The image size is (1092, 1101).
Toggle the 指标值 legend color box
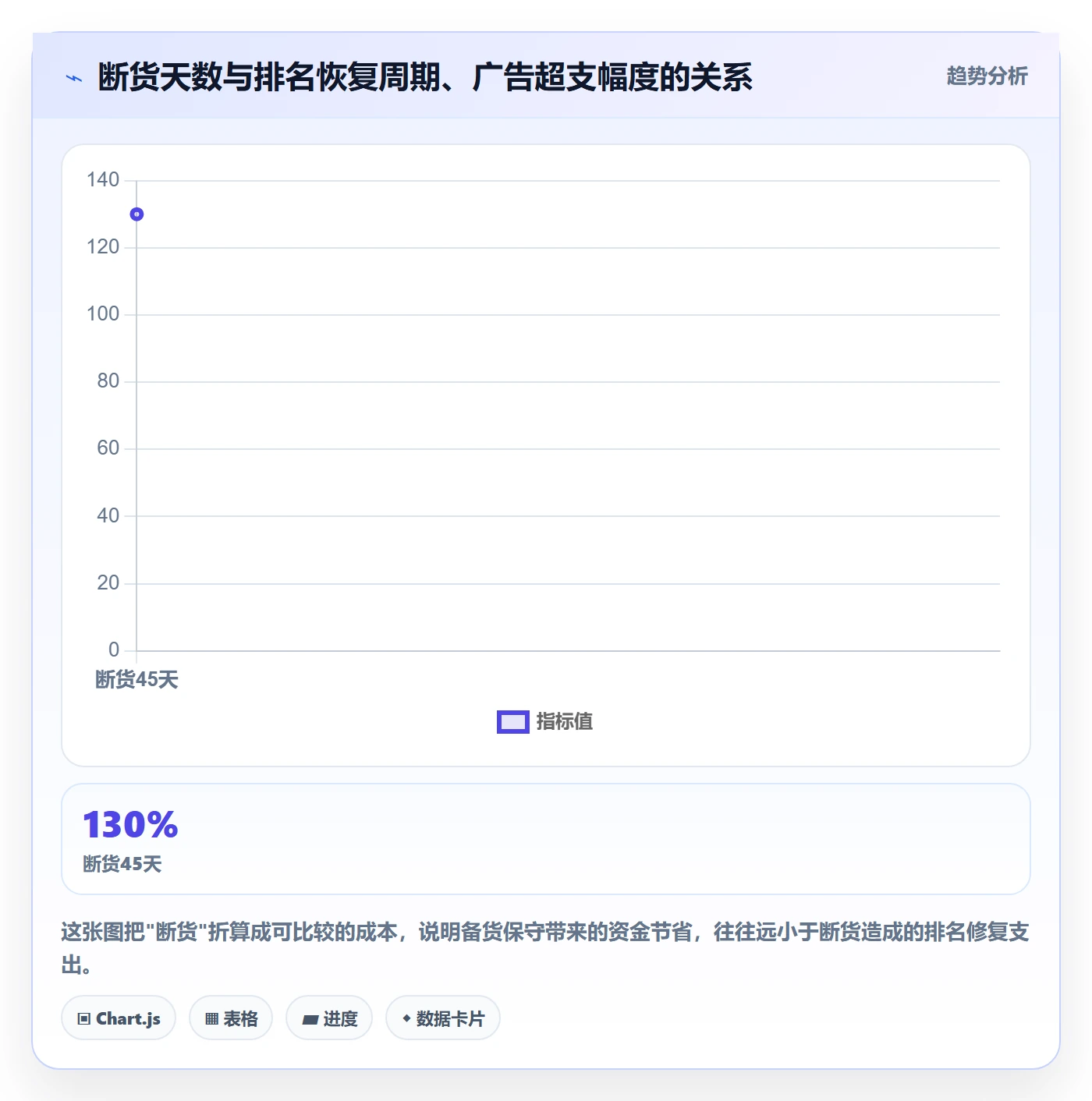513,722
